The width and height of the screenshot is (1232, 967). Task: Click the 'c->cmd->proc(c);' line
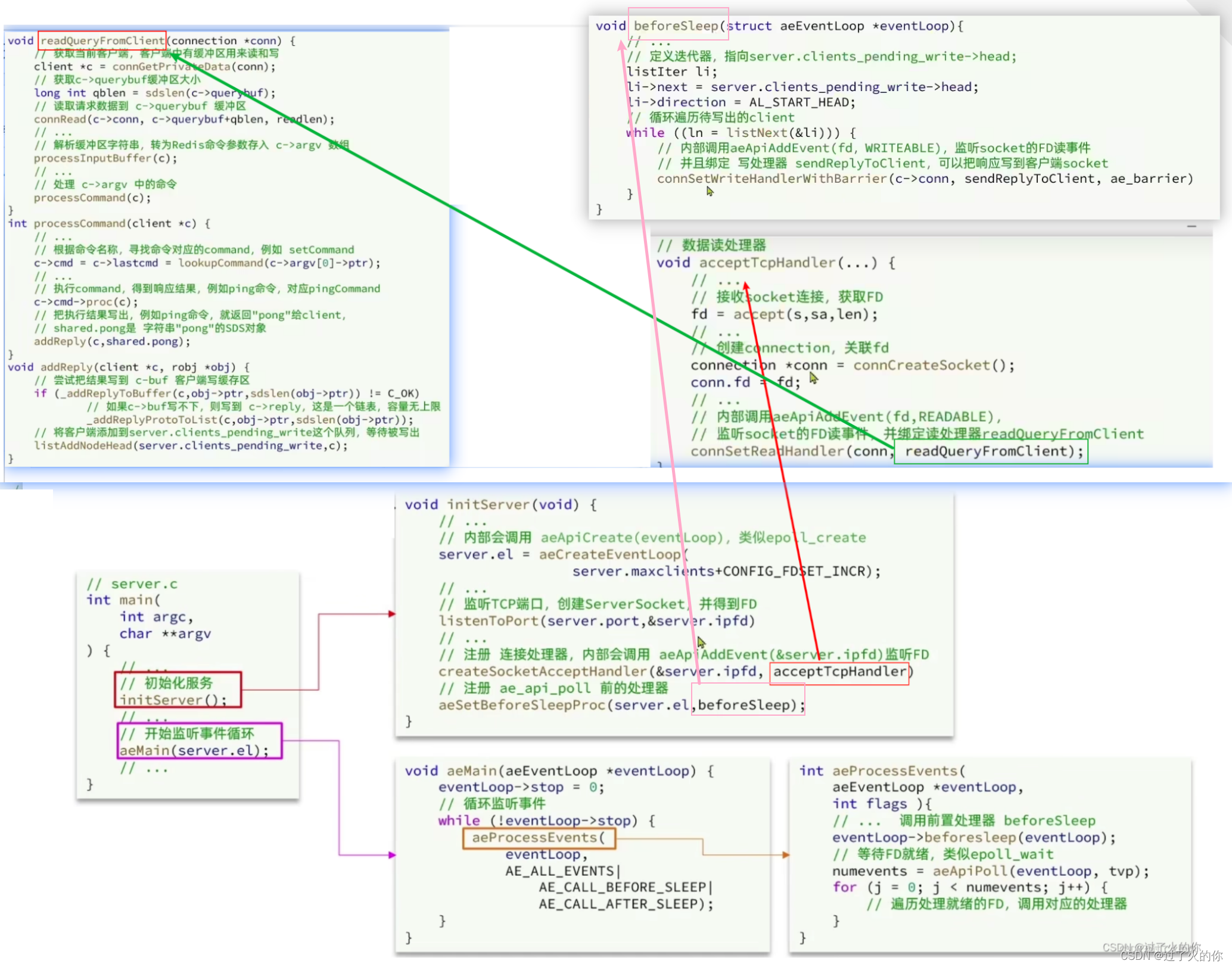86,302
